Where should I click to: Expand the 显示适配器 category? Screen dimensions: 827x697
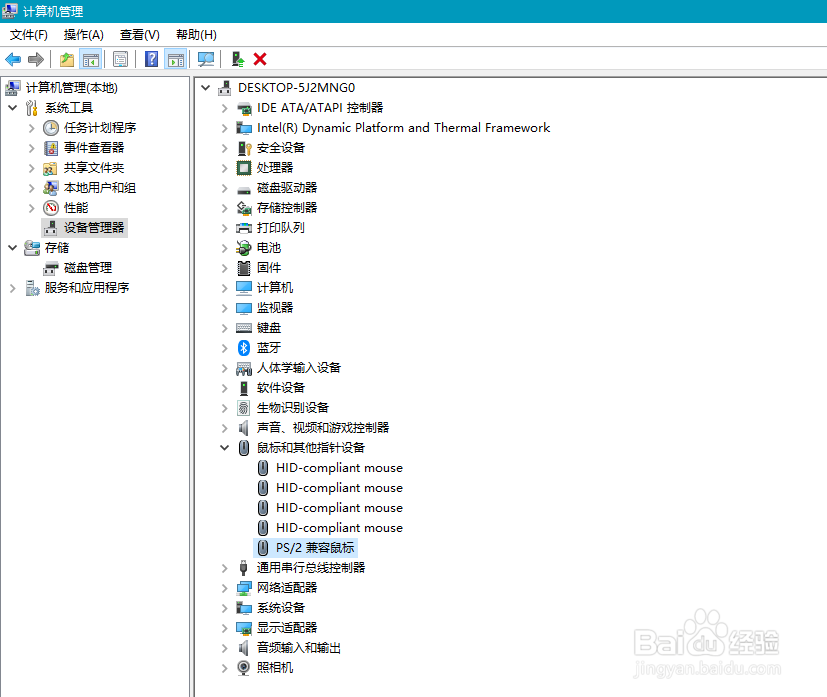pyautogui.click(x=225, y=628)
